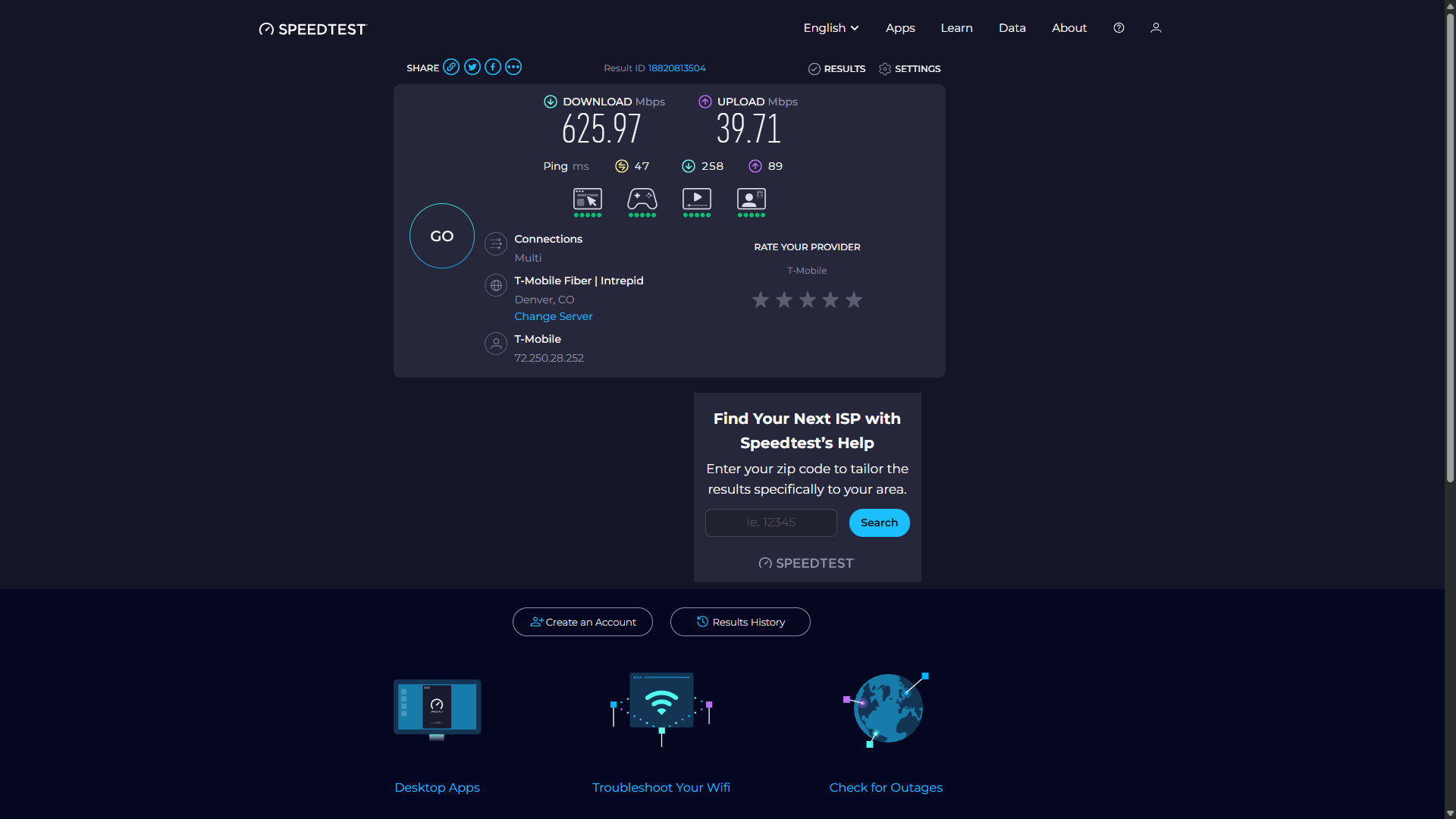Open the Apps menu
Viewport: 1456px width, 819px height.
tap(900, 28)
